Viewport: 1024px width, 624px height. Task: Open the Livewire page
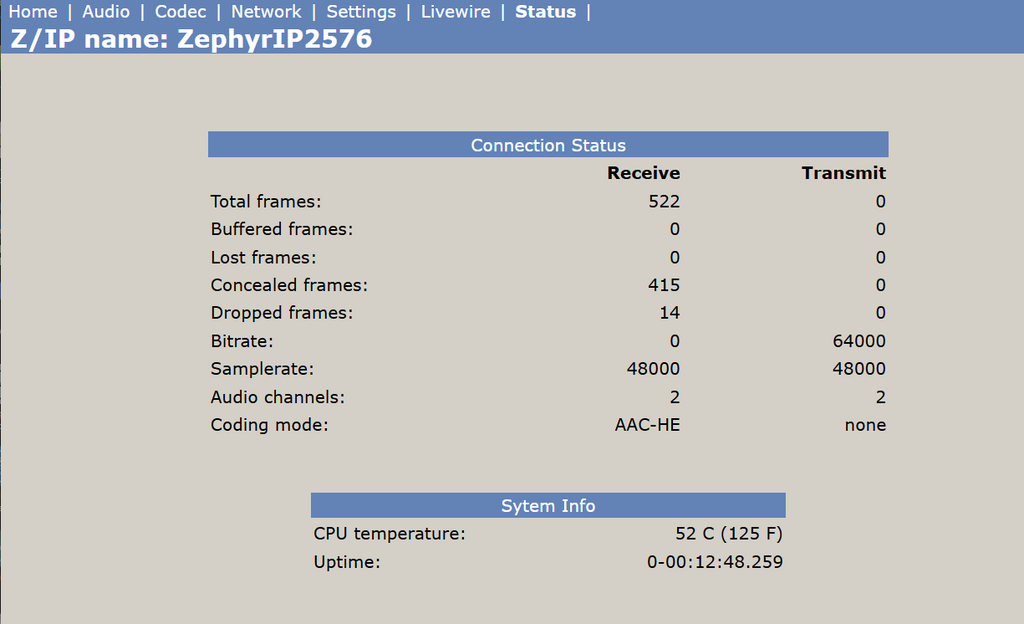tap(455, 12)
